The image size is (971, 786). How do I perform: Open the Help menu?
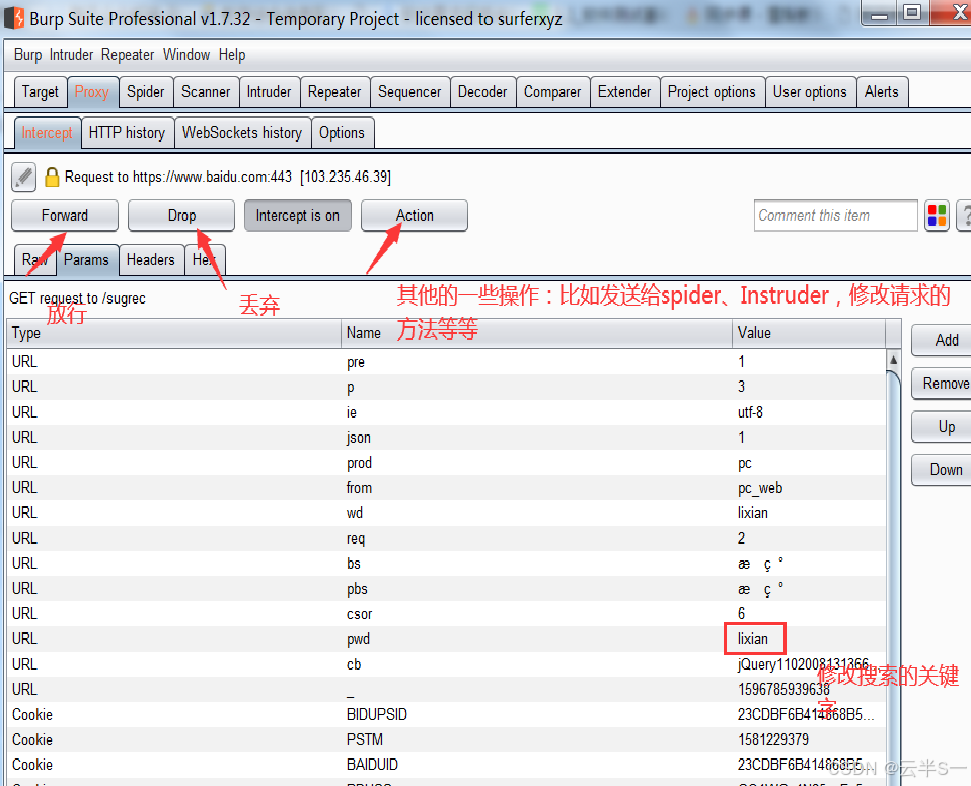[232, 55]
